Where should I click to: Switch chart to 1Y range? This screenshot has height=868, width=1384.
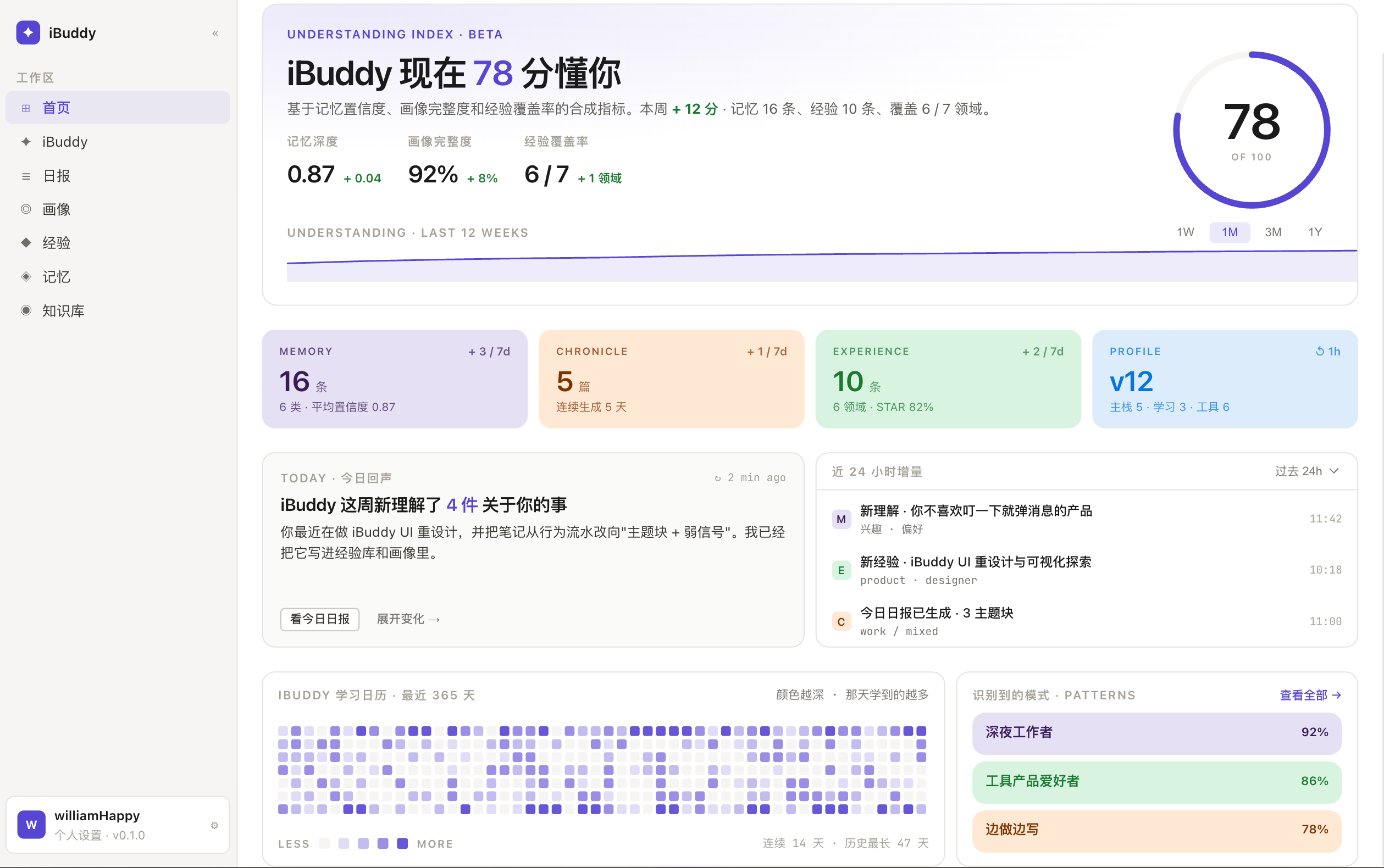tap(1315, 232)
